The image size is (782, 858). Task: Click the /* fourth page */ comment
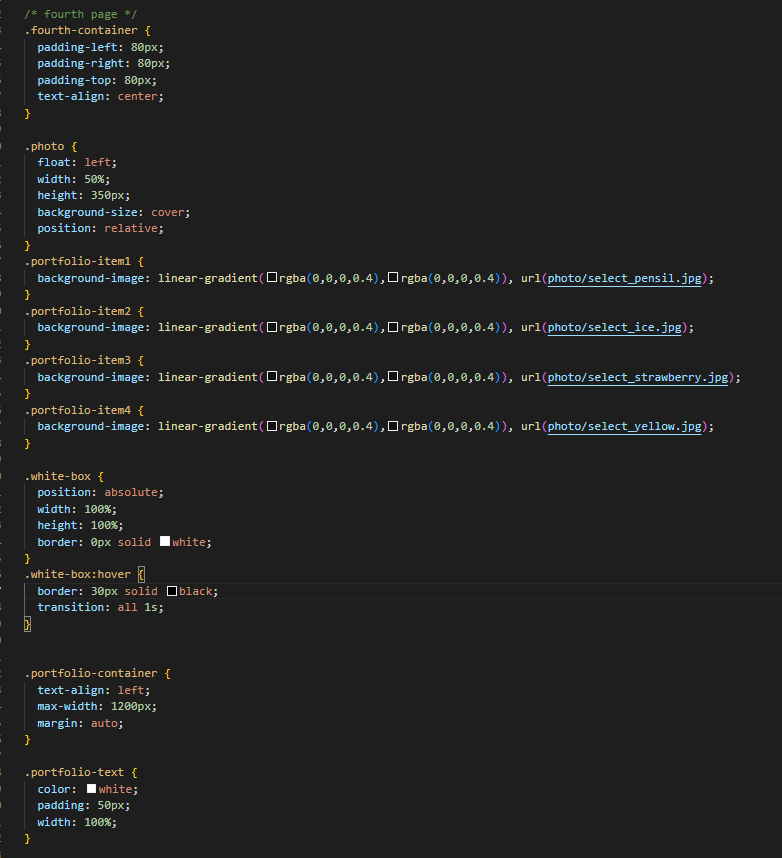[x=81, y=14]
